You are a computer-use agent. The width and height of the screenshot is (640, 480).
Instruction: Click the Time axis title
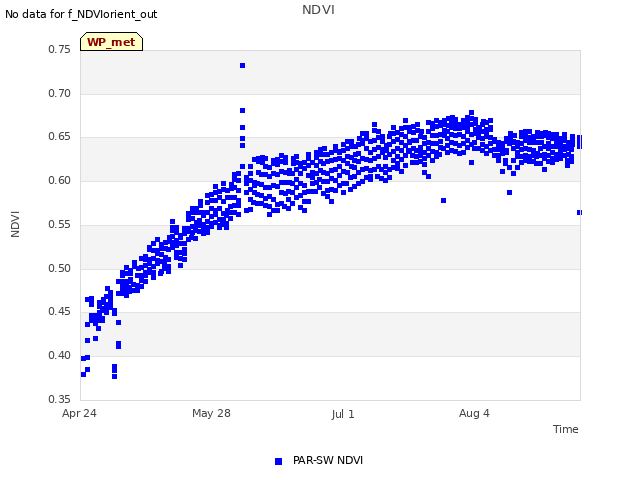566,429
